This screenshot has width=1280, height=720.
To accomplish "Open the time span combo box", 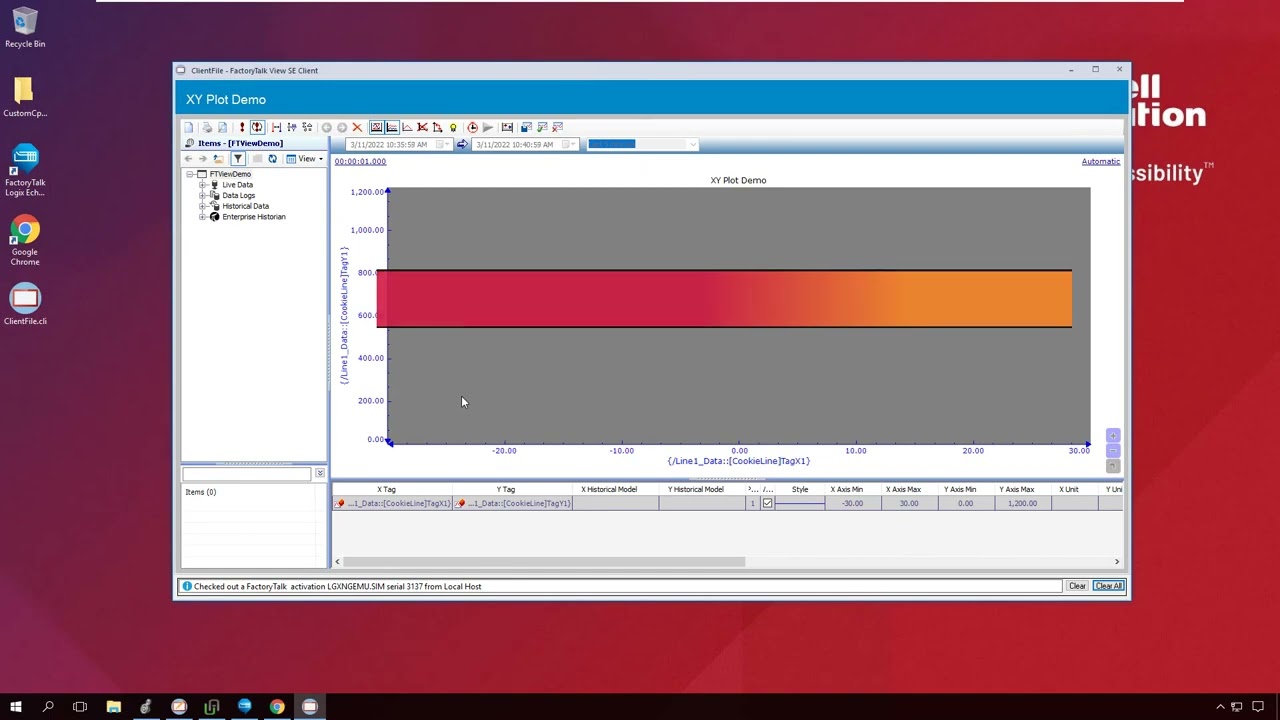I will pyautogui.click(x=642, y=144).
